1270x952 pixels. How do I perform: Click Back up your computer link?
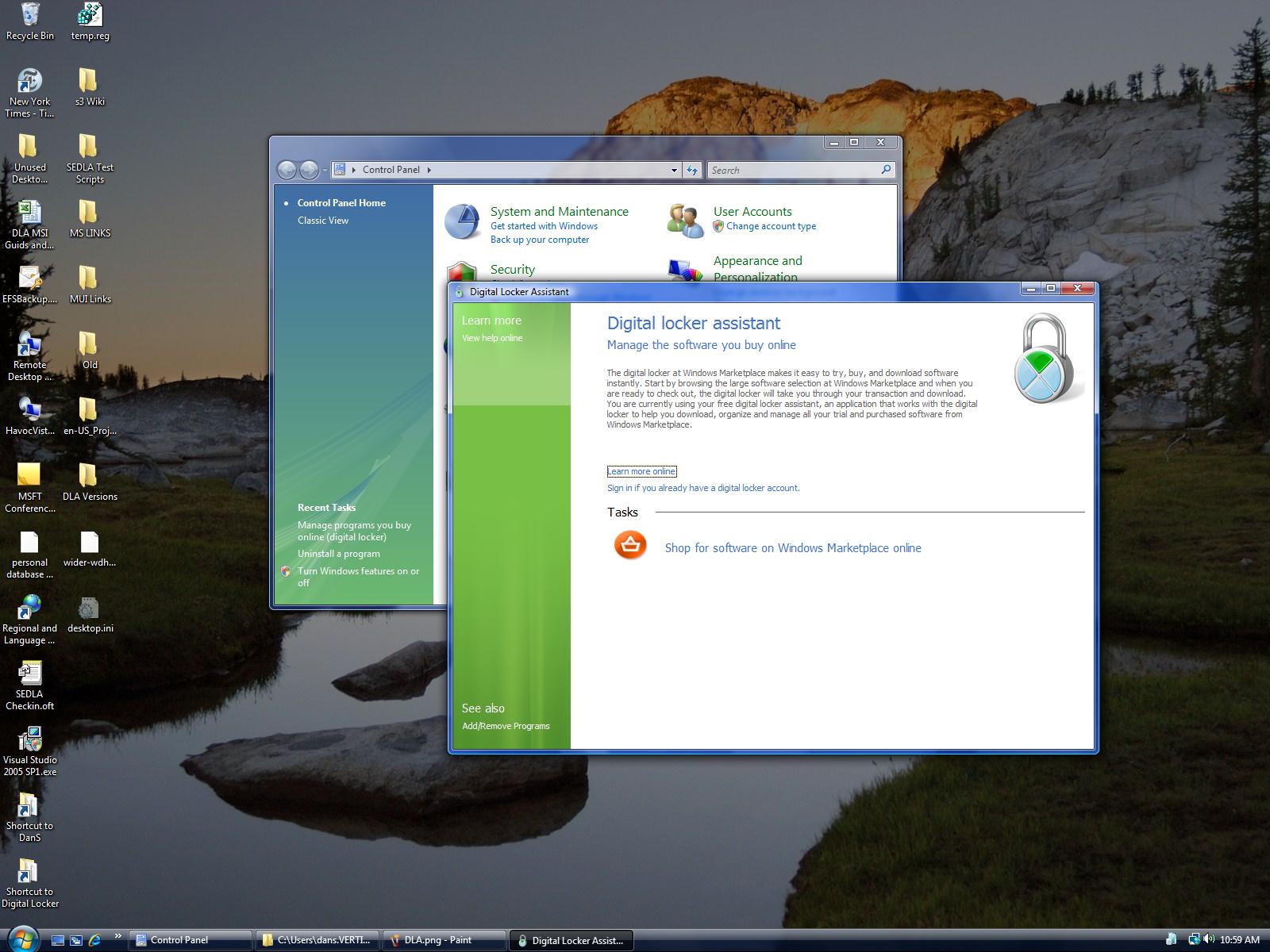coord(540,240)
